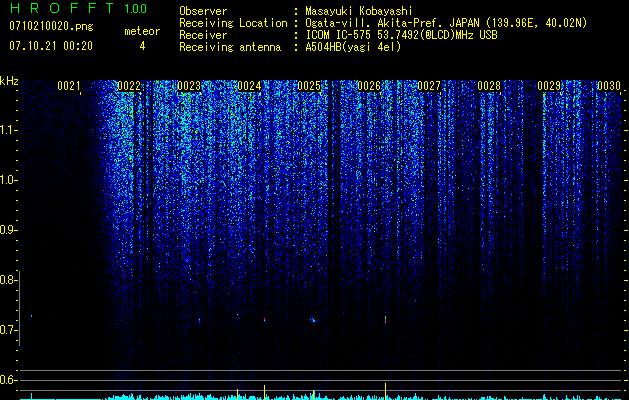Click the 0025 time marker
This screenshot has width=629, height=400.
pyautogui.click(x=309, y=86)
